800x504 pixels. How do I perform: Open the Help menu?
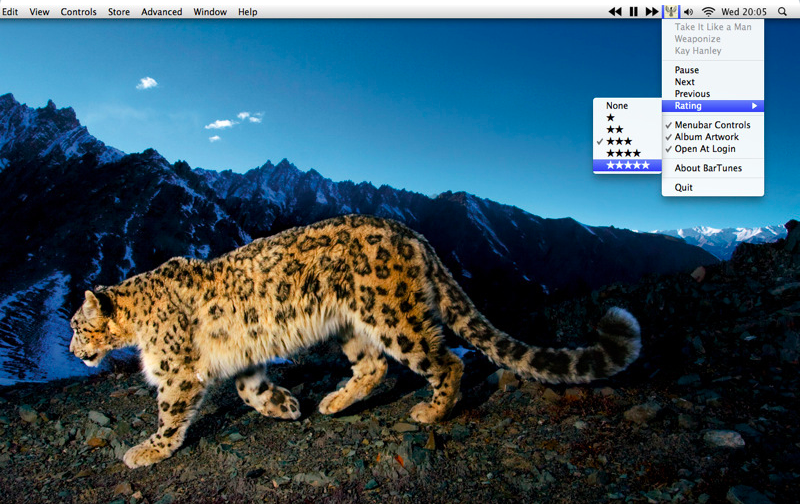coord(247,11)
